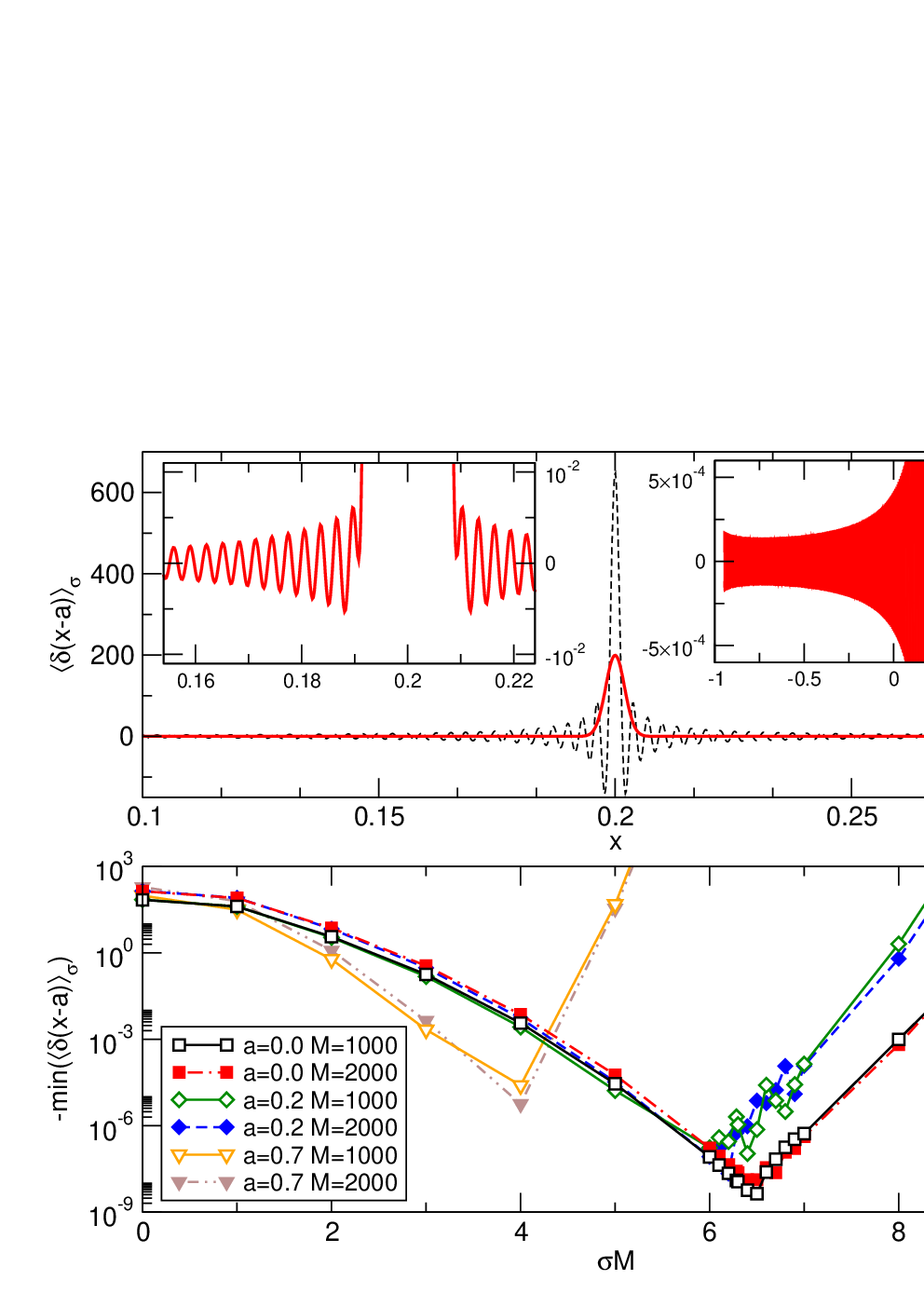
Task: Click the orange open-triangle legend line sample
Action: click(203, 1156)
